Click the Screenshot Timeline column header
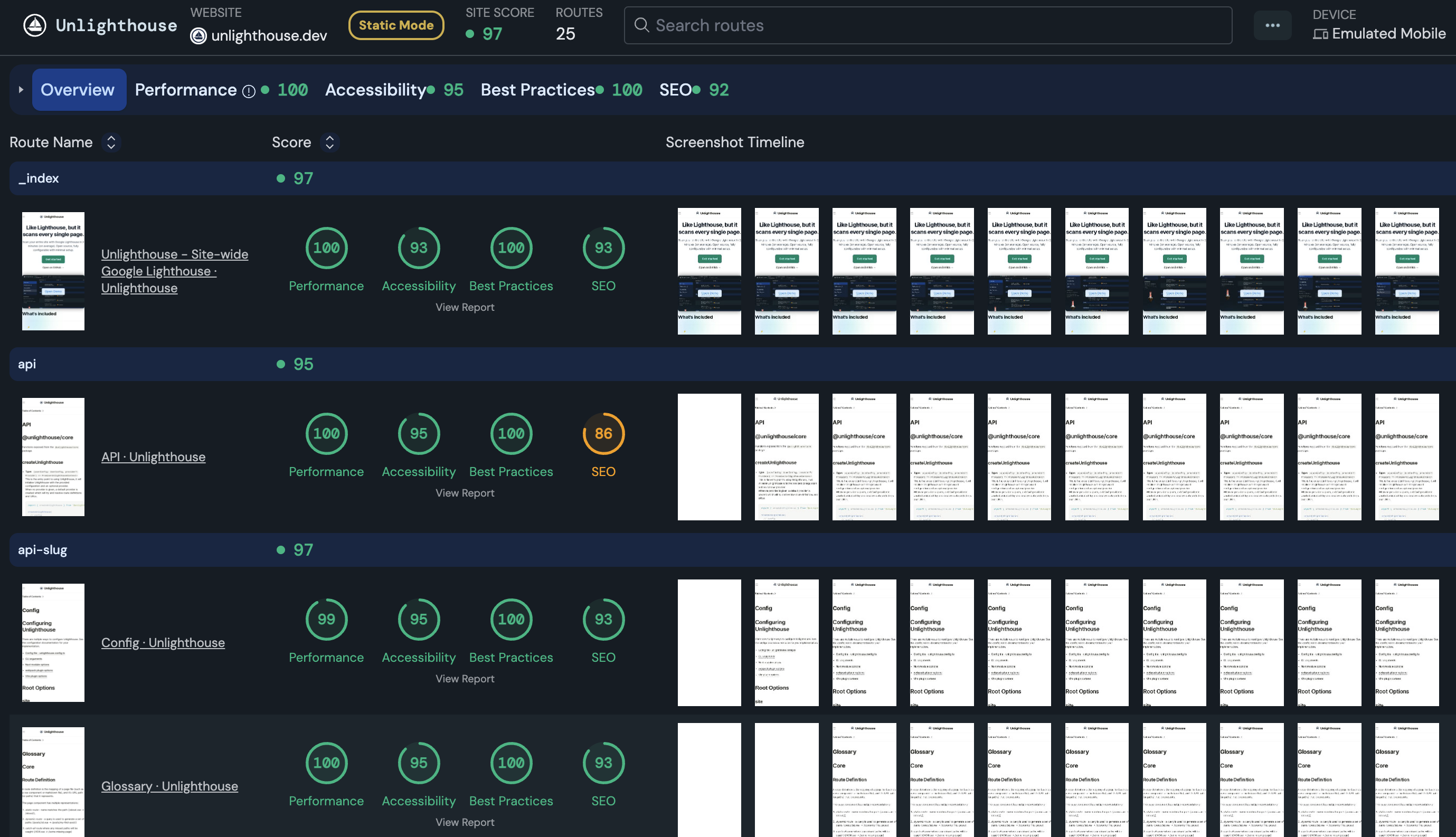This screenshot has width=1456, height=837. point(735,142)
